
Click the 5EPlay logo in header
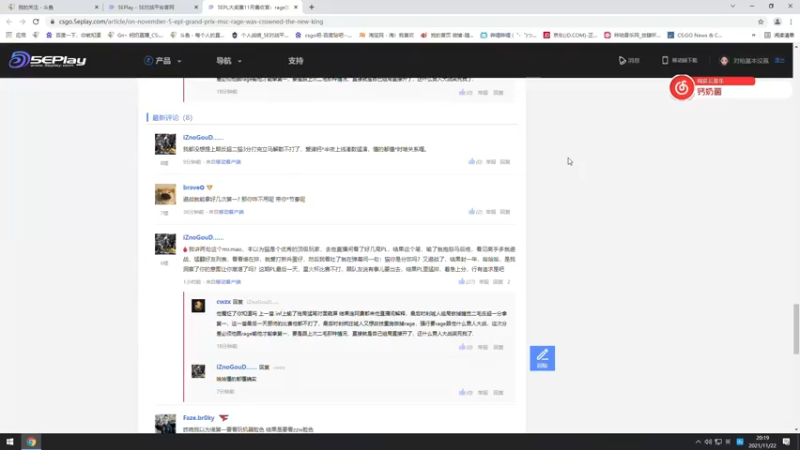point(47,60)
